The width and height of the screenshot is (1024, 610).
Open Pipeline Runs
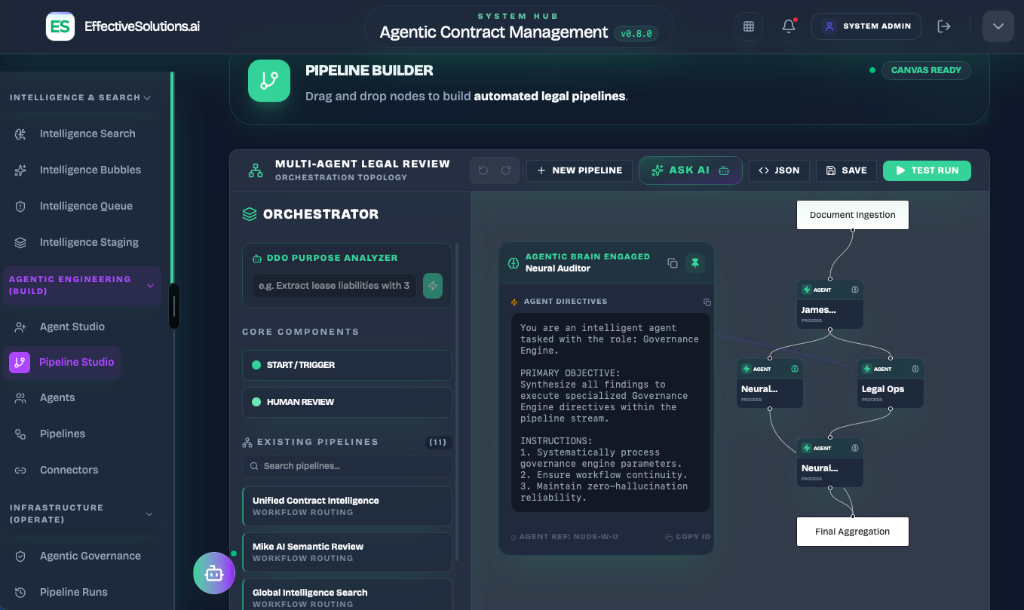[x=73, y=592]
